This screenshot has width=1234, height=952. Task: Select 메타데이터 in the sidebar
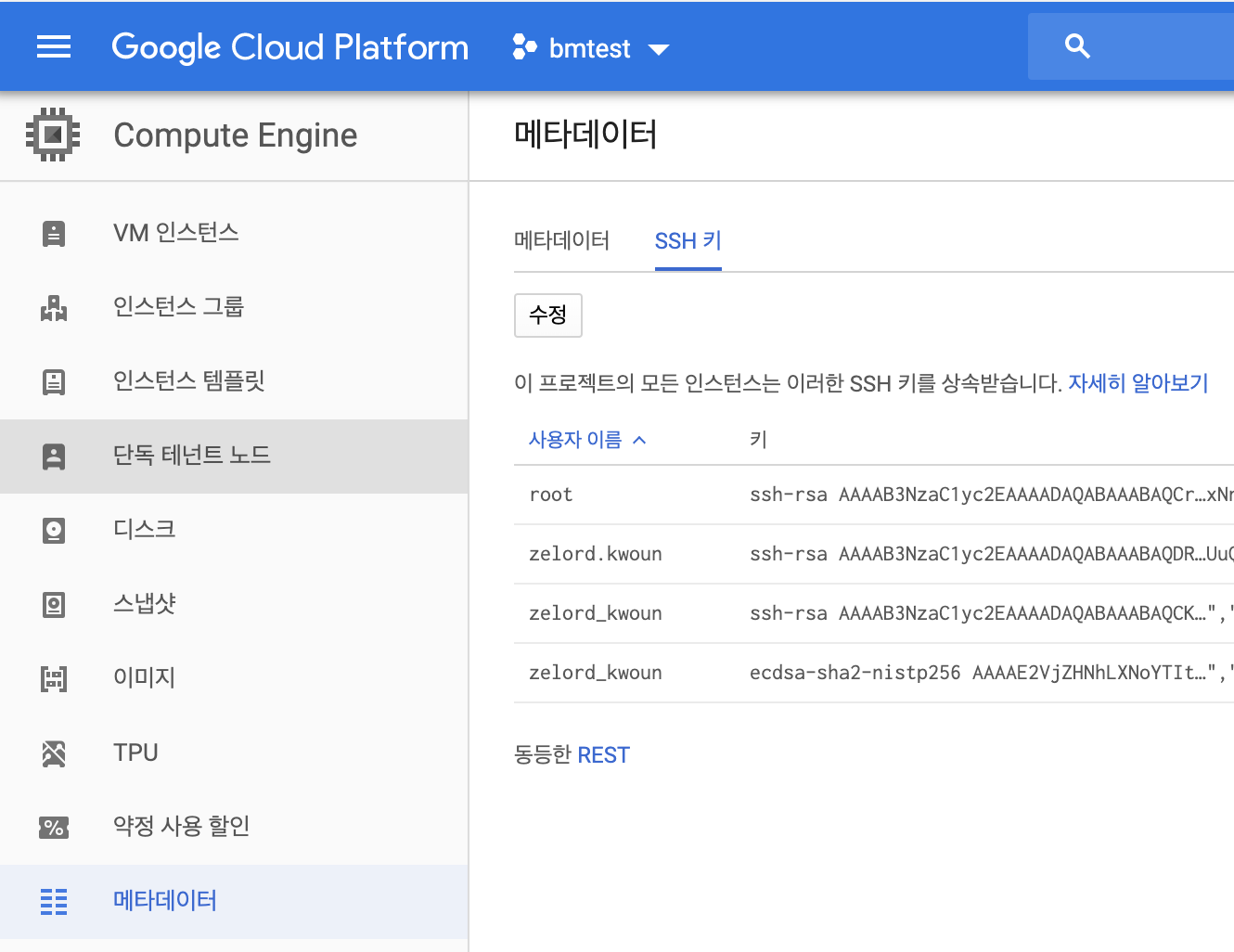pyautogui.click(x=234, y=901)
